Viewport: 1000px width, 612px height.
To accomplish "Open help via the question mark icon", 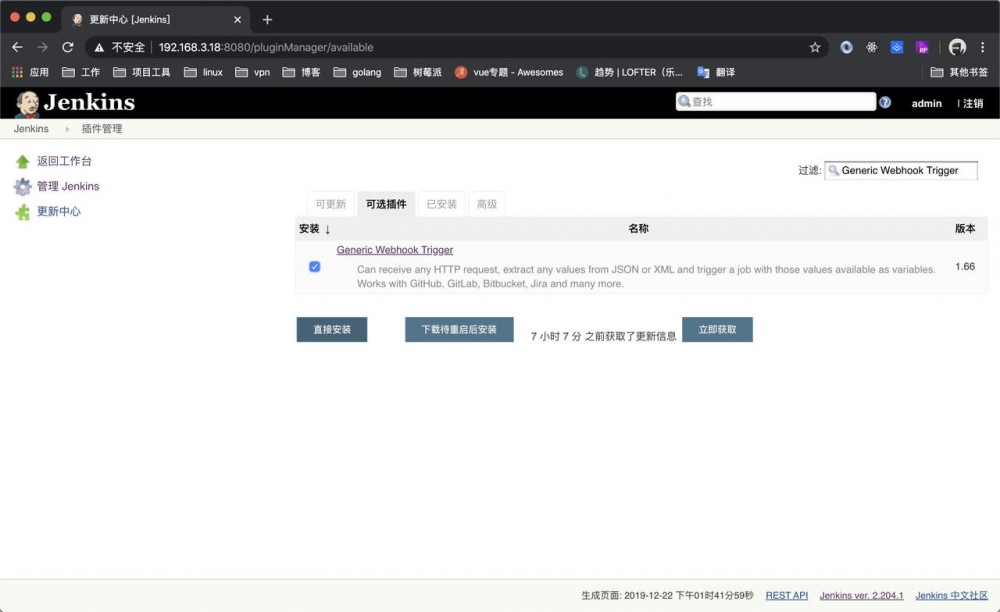I will pyautogui.click(x=885, y=101).
